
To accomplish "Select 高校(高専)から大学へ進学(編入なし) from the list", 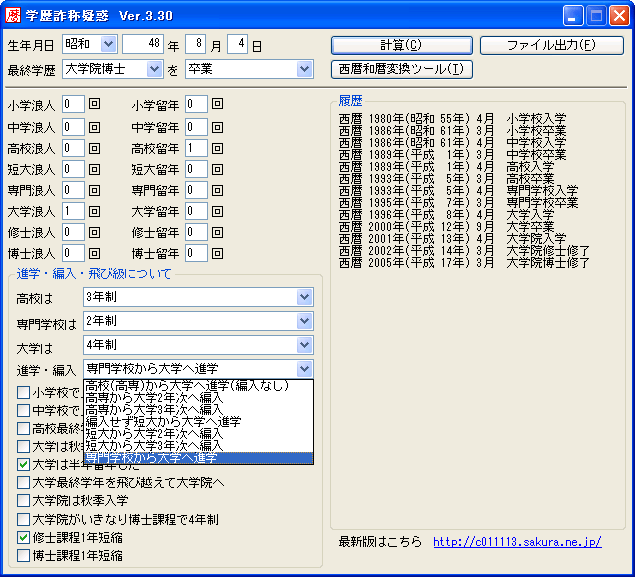I will click(x=187, y=386).
